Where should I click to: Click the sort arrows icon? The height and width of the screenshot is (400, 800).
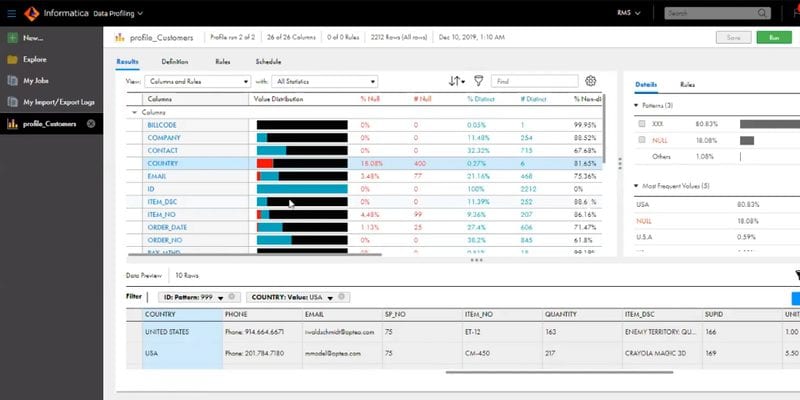coord(456,81)
